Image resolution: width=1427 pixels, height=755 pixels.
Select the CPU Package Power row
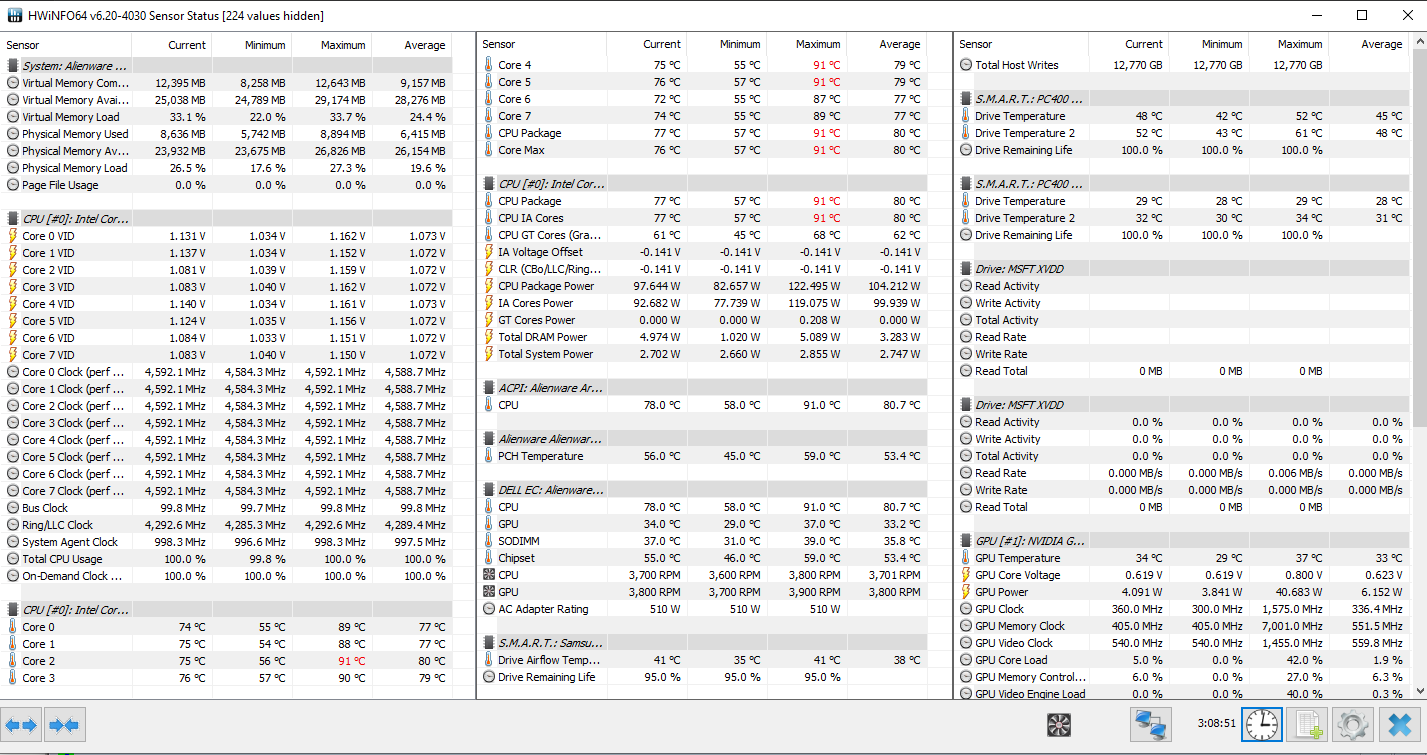pyautogui.click(x=545, y=286)
